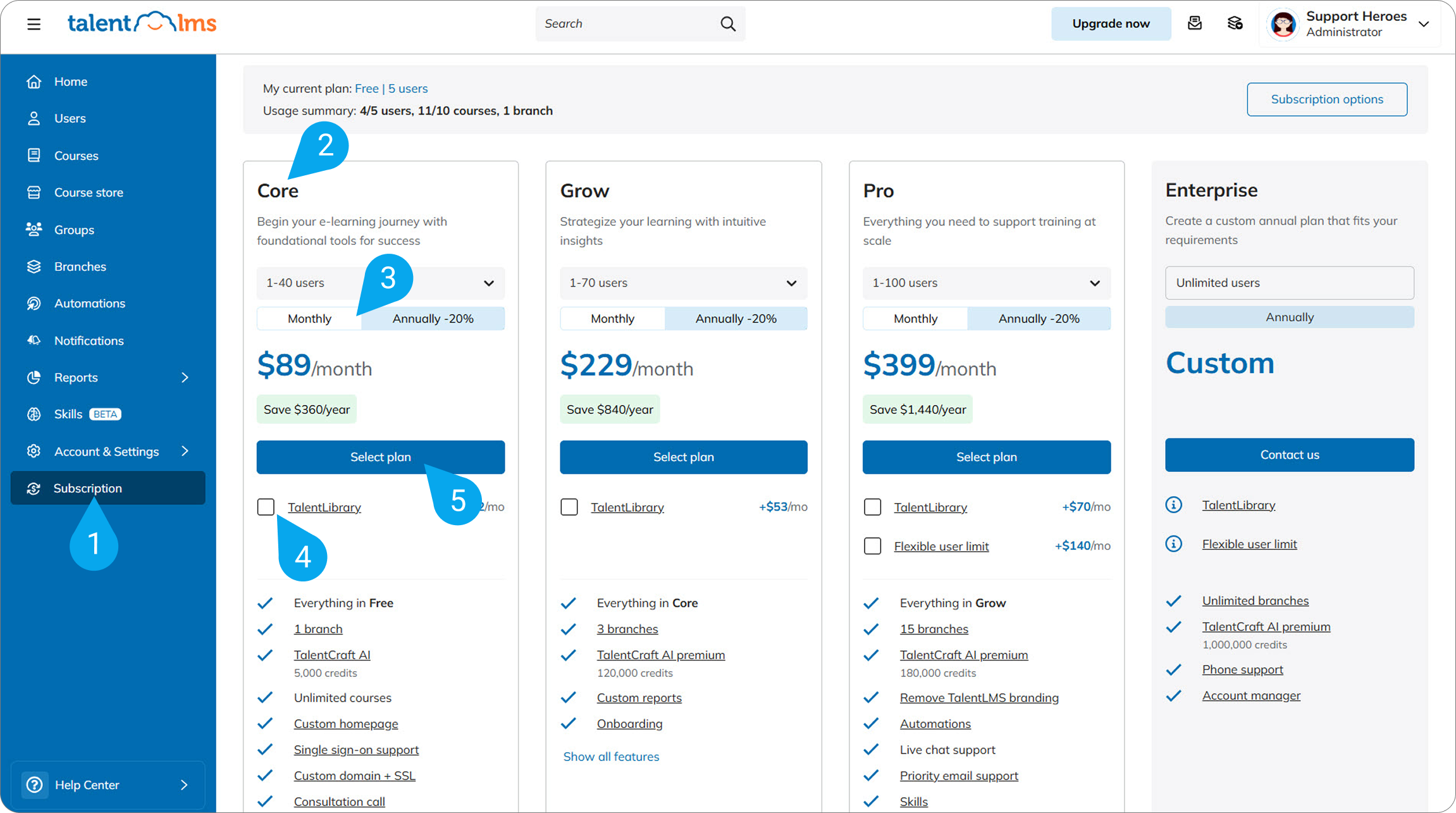Open Account manager link in Enterprise
The height and width of the screenshot is (813, 1456).
[x=1251, y=695]
